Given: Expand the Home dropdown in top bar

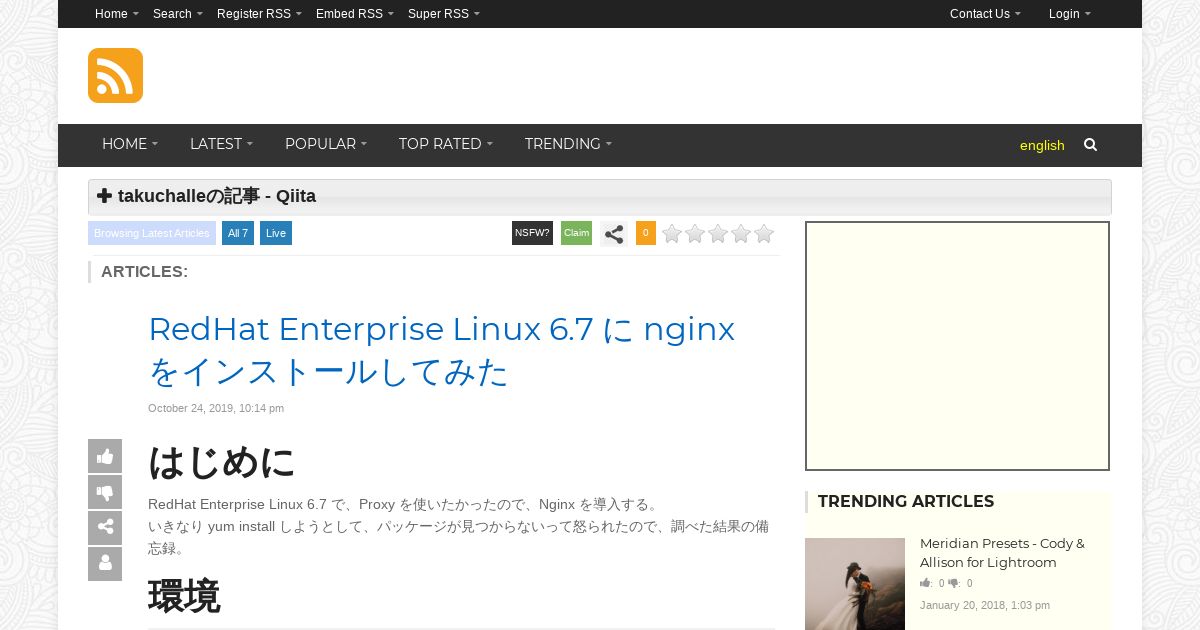Looking at the screenshot, I should click(117, 14).
